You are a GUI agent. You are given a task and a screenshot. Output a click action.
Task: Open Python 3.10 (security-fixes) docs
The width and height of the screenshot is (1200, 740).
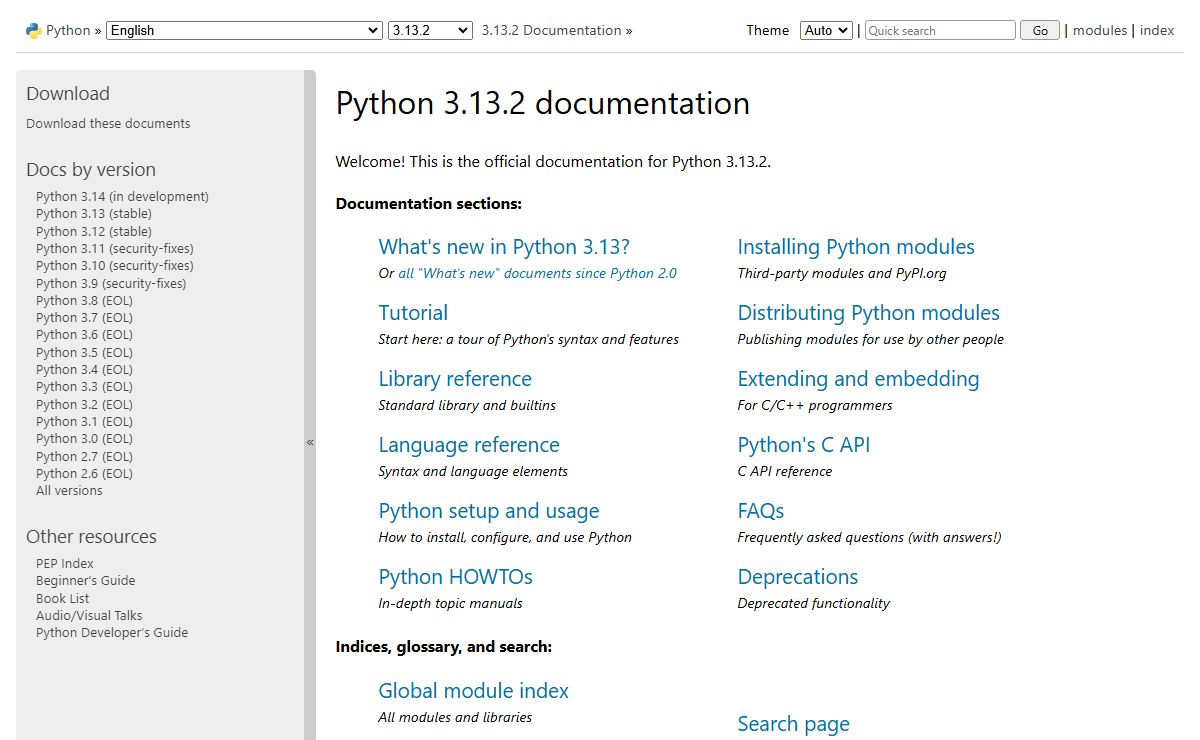pos(115,266)
